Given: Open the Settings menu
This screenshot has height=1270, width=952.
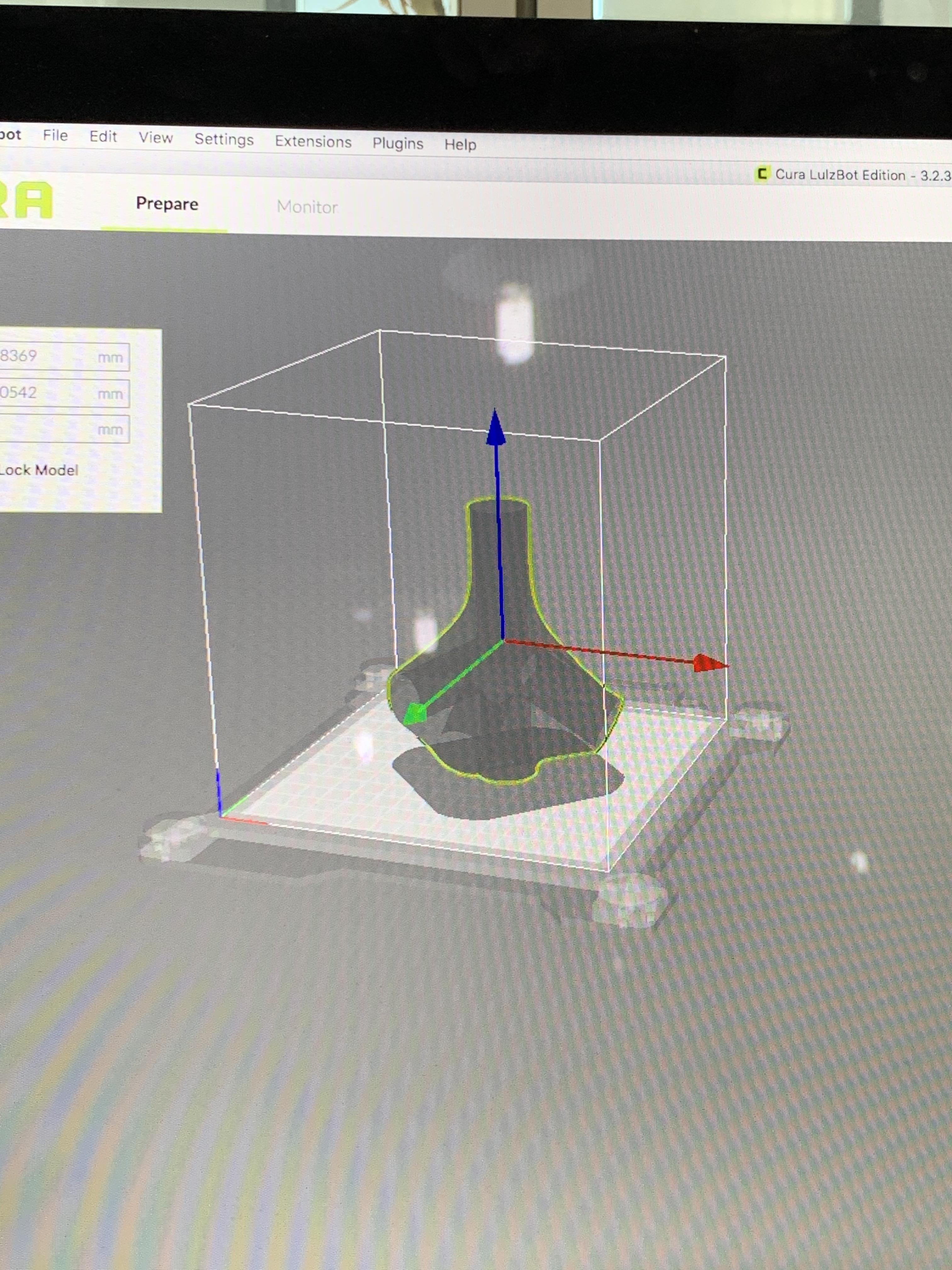Looking at the screenshot, I should point(224,140).
